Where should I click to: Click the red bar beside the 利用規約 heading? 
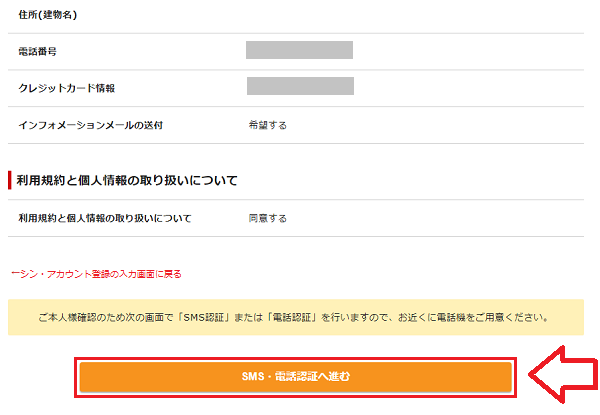(x=9, y=181)
